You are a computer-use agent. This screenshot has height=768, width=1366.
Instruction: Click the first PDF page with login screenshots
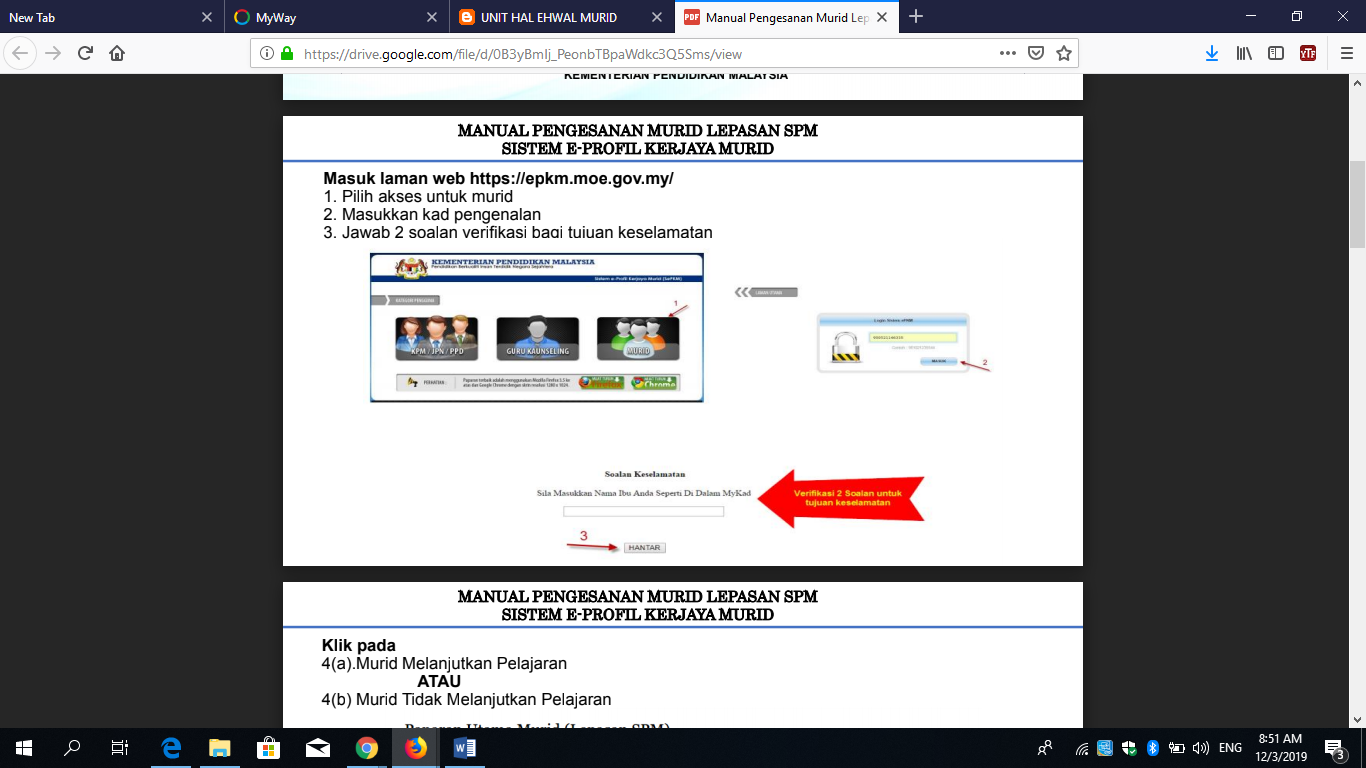[x=683, y=340]
